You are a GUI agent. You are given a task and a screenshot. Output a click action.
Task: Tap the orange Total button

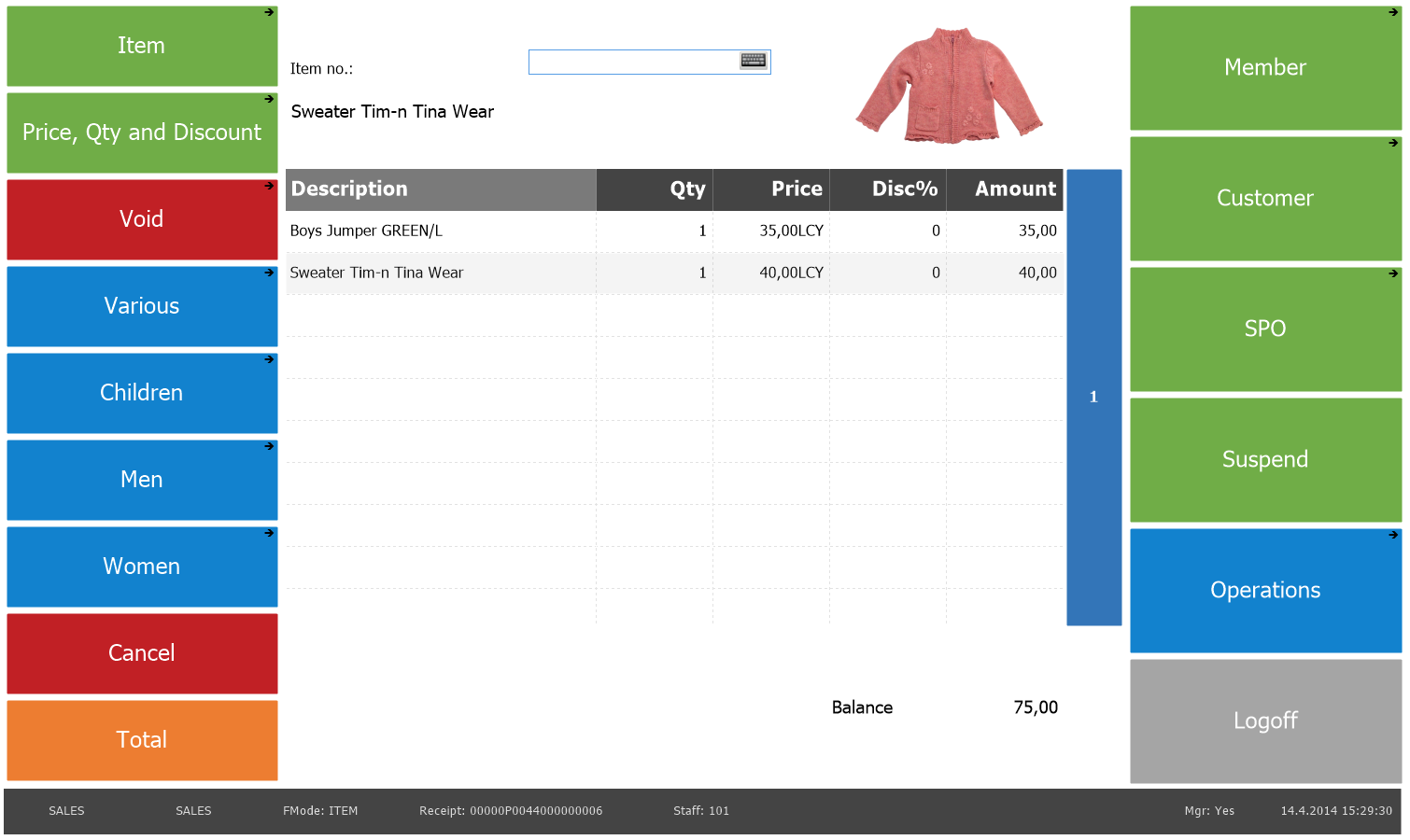click(142, 740)
